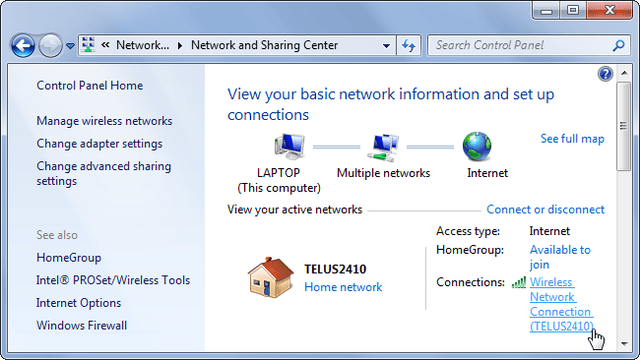640x360 pixels.
Task: Click the Internet label under the globe
Action: [x=487, y=173]
